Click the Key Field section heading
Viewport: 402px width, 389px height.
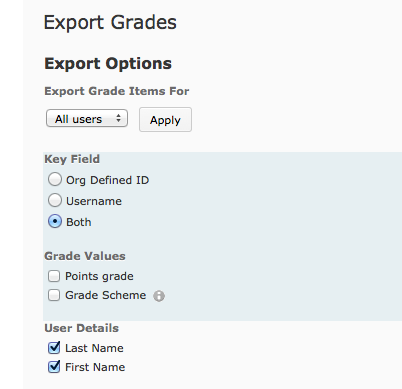[72, 159]
